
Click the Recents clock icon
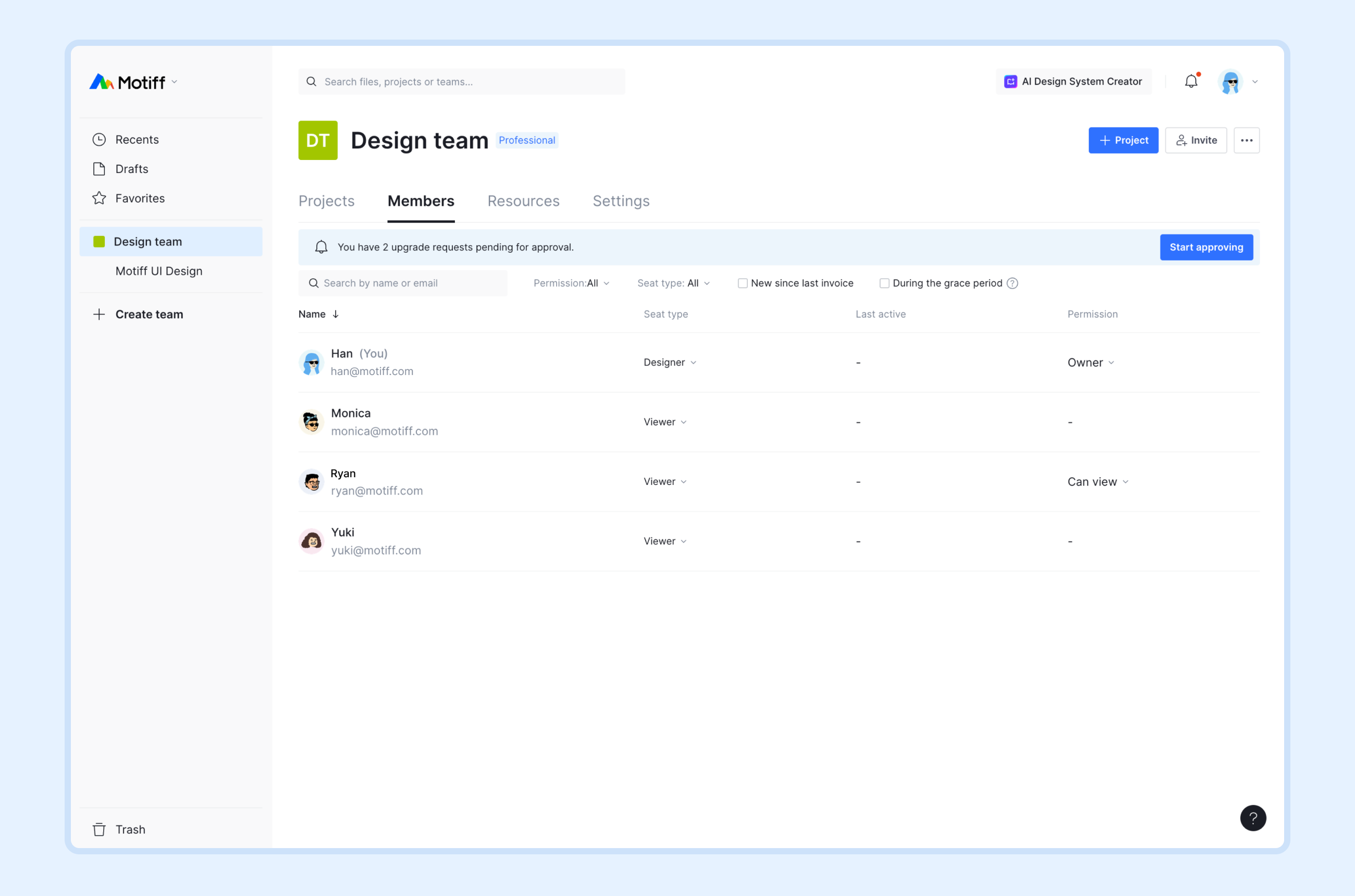99,138
